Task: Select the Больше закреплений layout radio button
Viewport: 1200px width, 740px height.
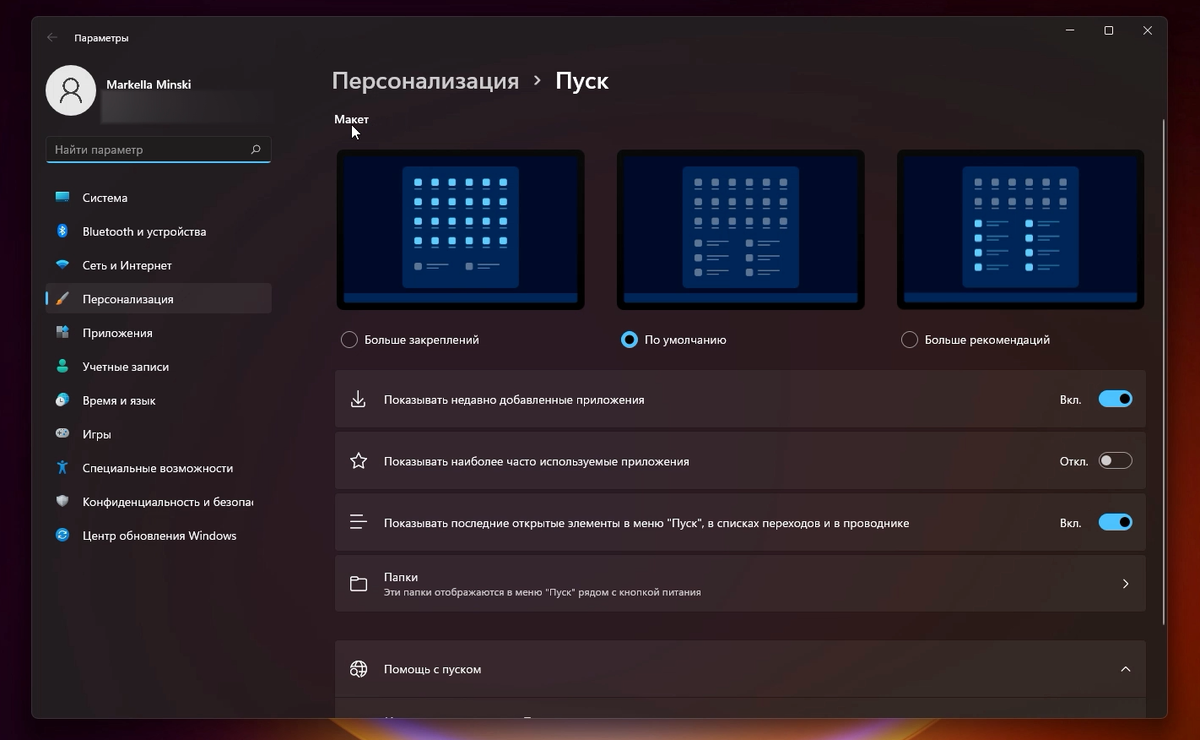Action: coord(348,339)
